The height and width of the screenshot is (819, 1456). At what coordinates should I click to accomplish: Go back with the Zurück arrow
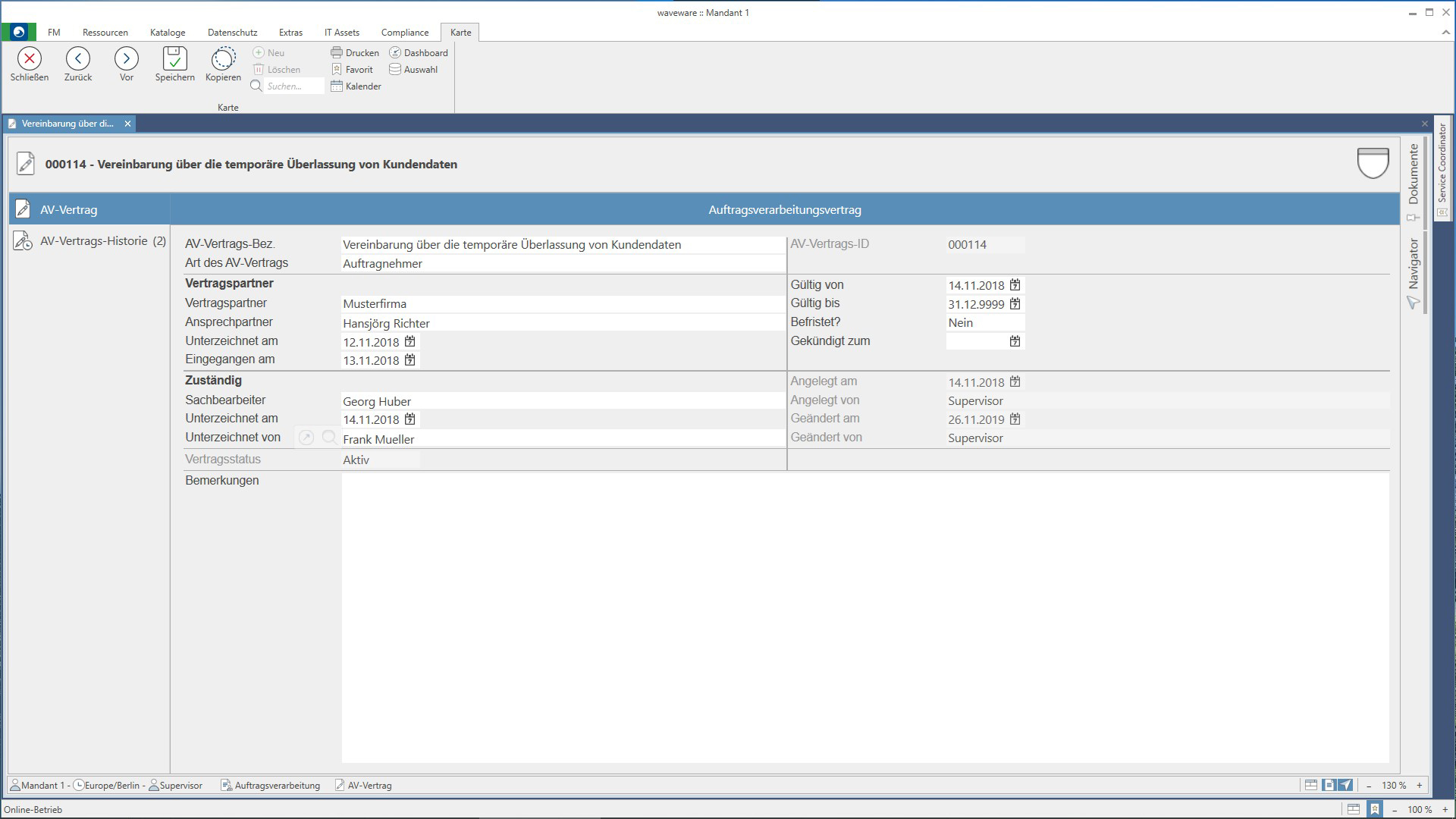[x=77, y=59]
